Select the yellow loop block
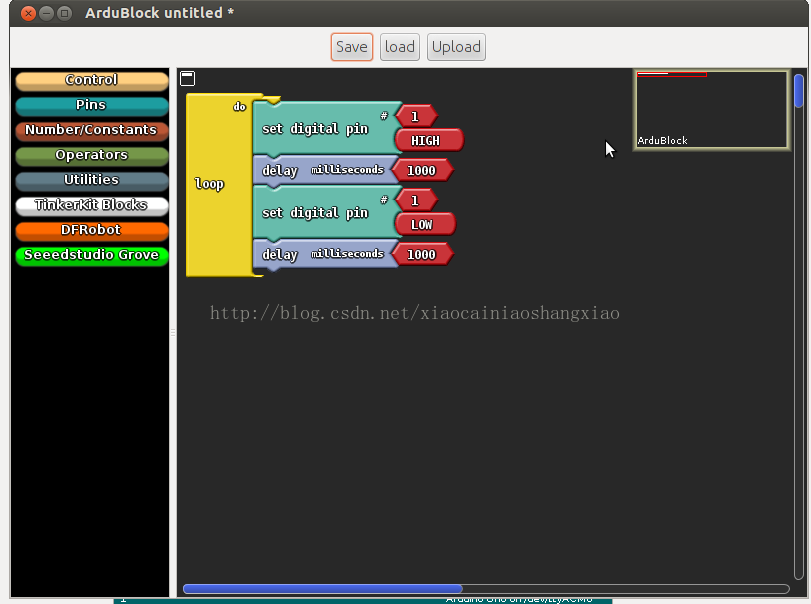This screenshot has height=604, width=811. (x=217, y=185)
